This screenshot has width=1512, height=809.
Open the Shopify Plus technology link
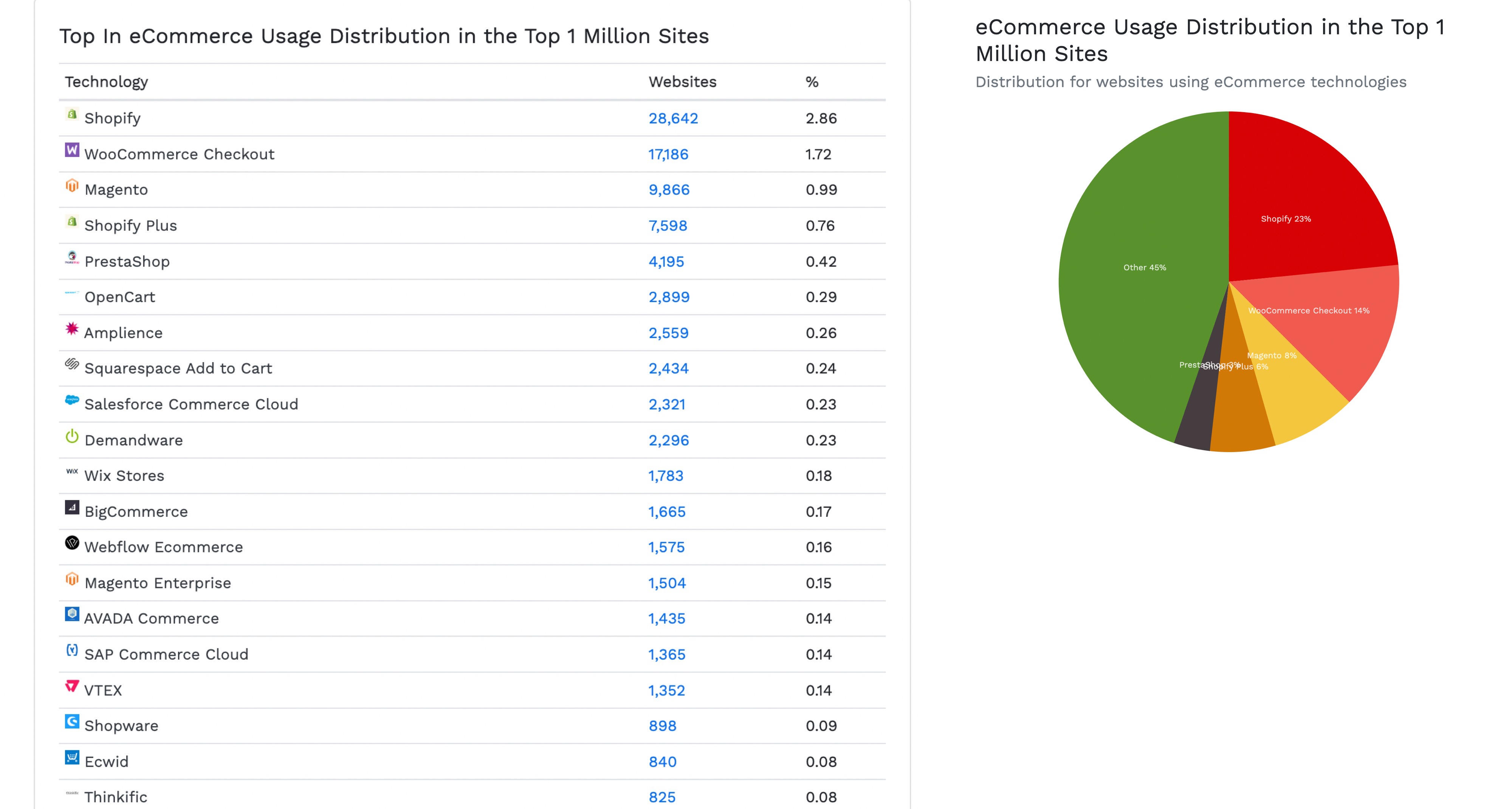[131, 226]
